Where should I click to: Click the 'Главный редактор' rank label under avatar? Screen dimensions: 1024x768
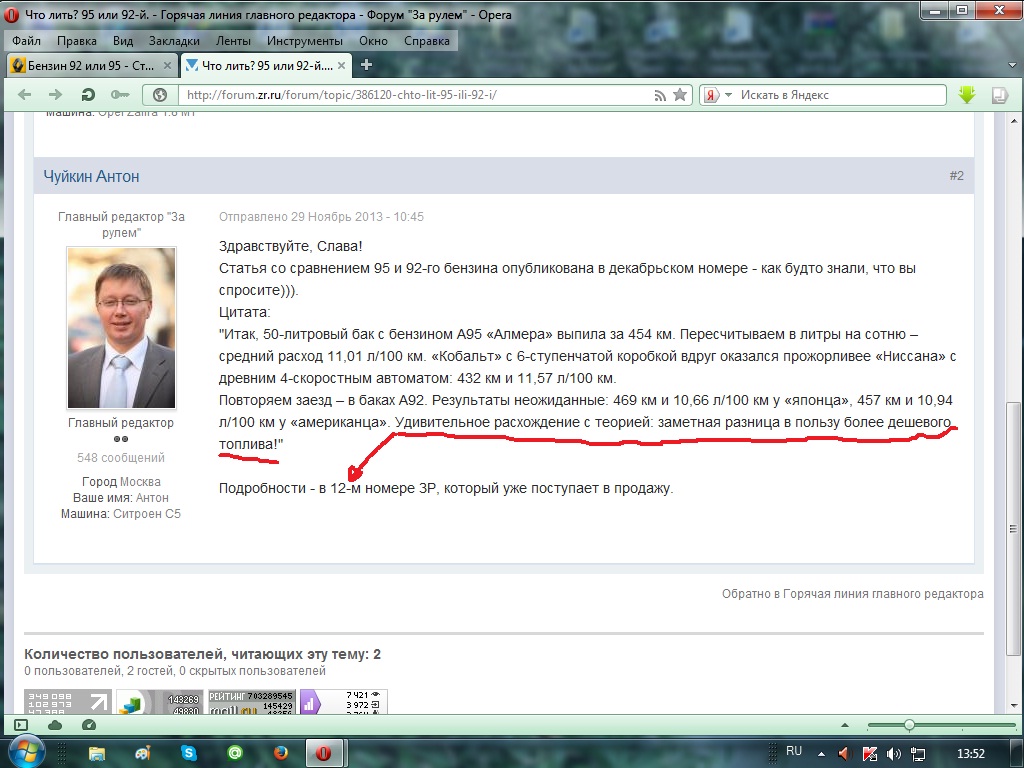tap(121, 423)
